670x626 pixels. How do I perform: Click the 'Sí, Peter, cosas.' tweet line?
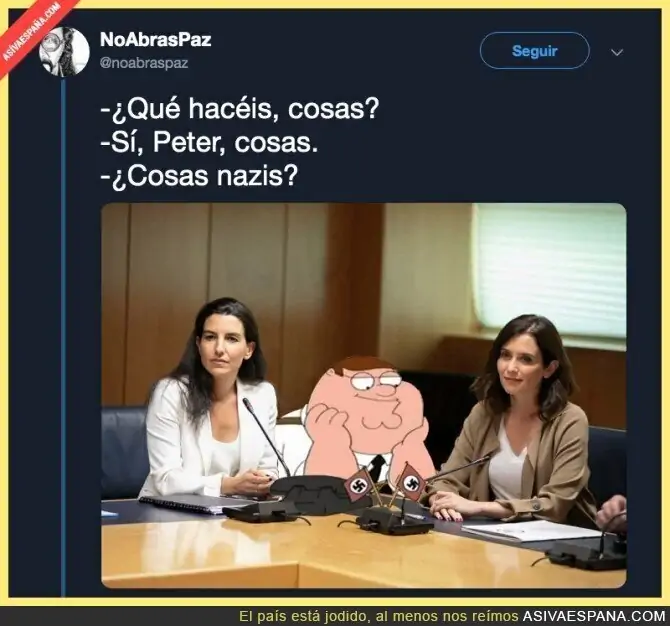click(209, 143)
